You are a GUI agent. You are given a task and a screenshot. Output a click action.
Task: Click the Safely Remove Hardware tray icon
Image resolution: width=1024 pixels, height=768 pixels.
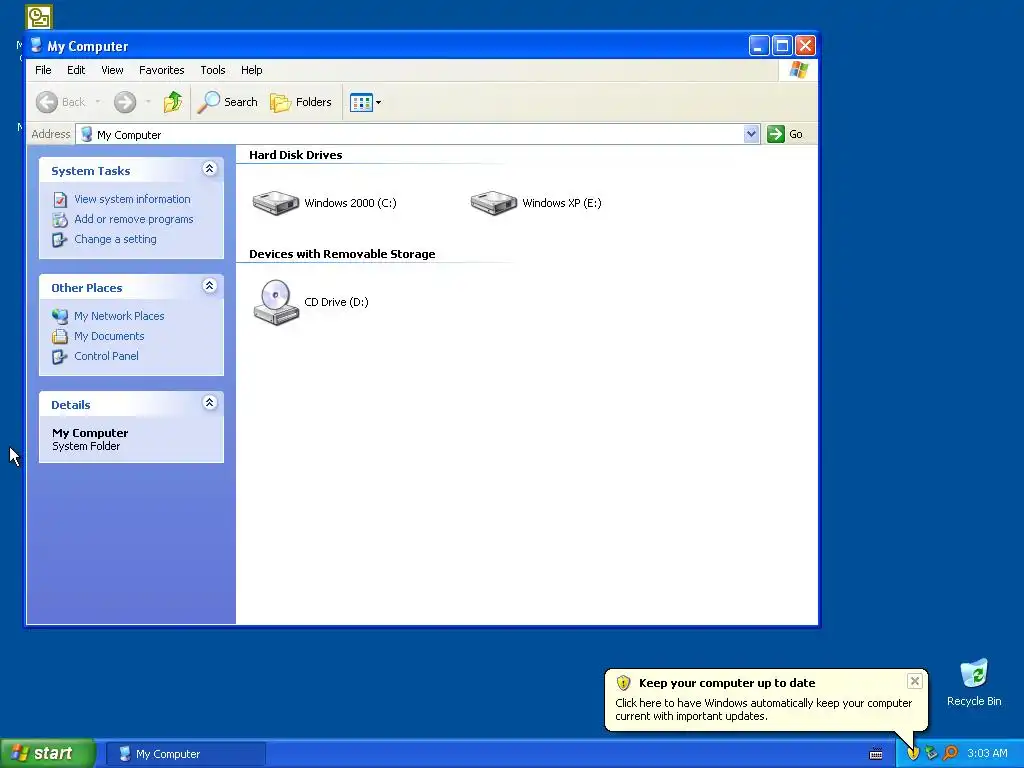click(x=931, y=754)
